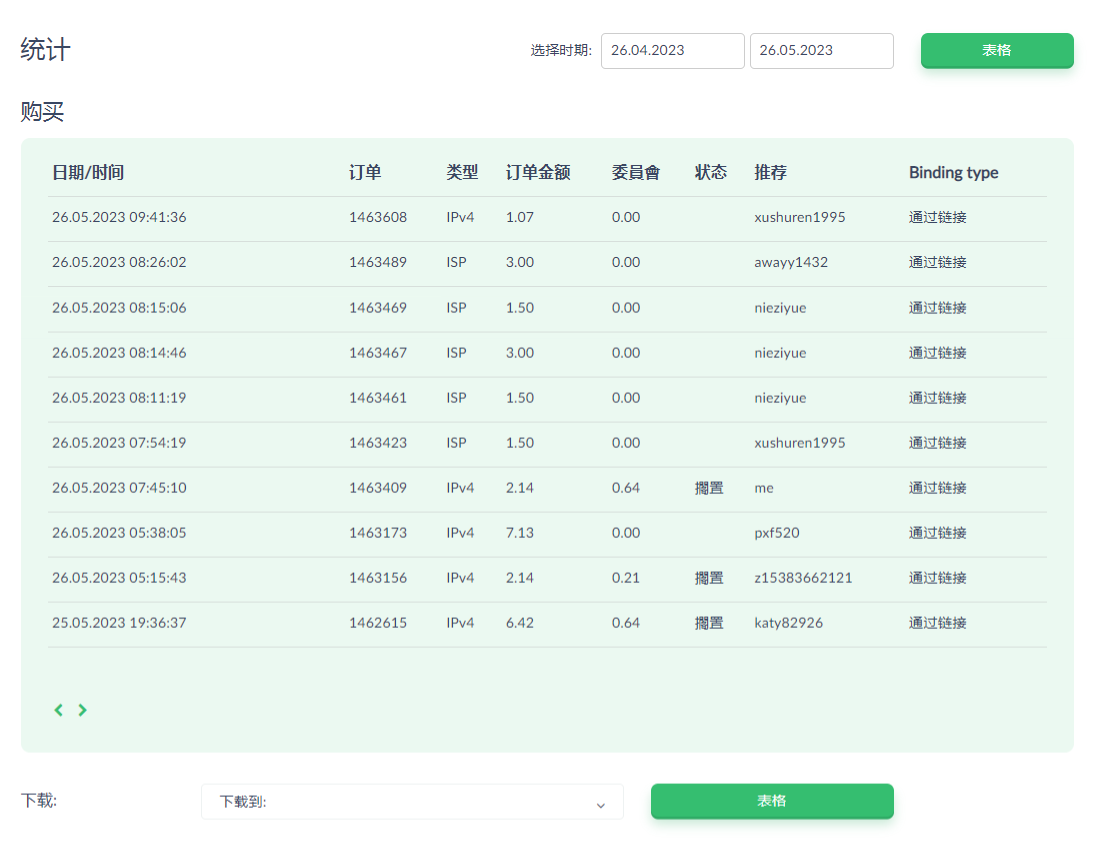Screen dimensions: 1109x845
Task: Click referrer me in order 1463409 row
Action: (x=764, y=489)
